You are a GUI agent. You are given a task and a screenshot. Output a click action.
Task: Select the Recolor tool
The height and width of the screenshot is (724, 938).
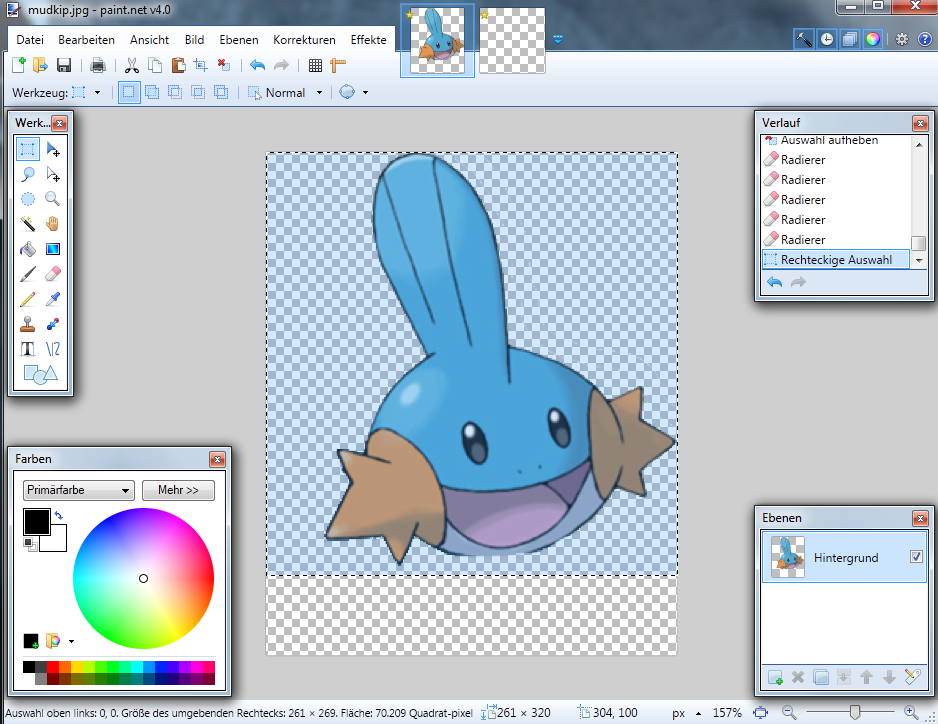[53, 324]
